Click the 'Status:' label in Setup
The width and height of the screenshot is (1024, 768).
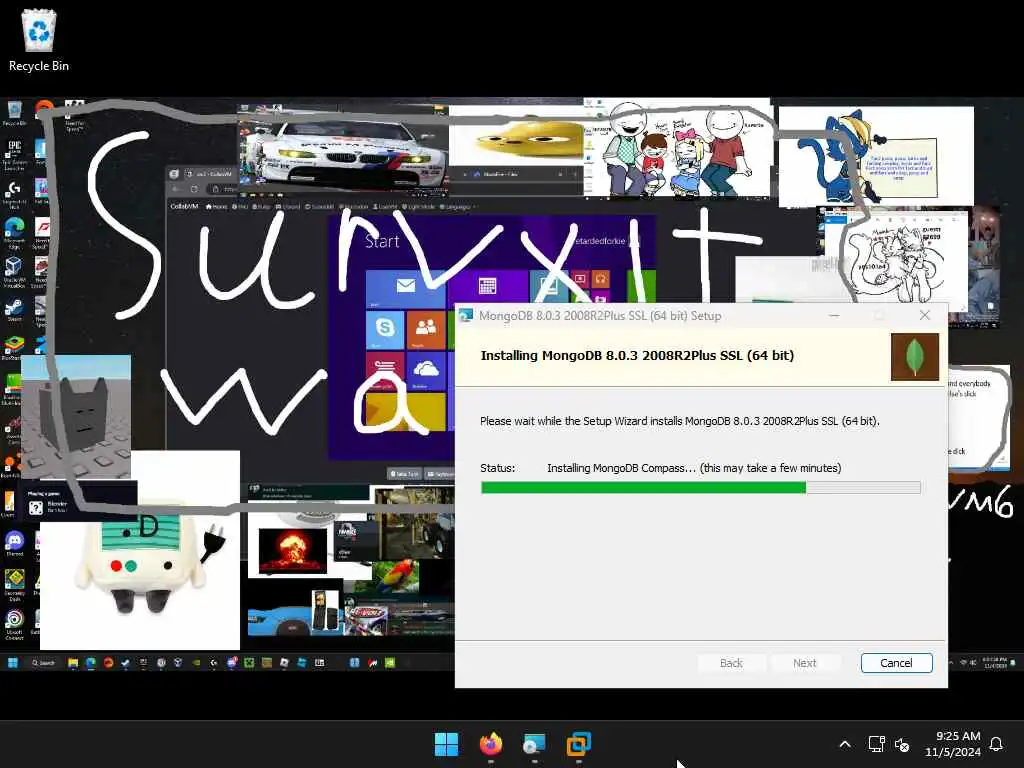pos(498,468)
